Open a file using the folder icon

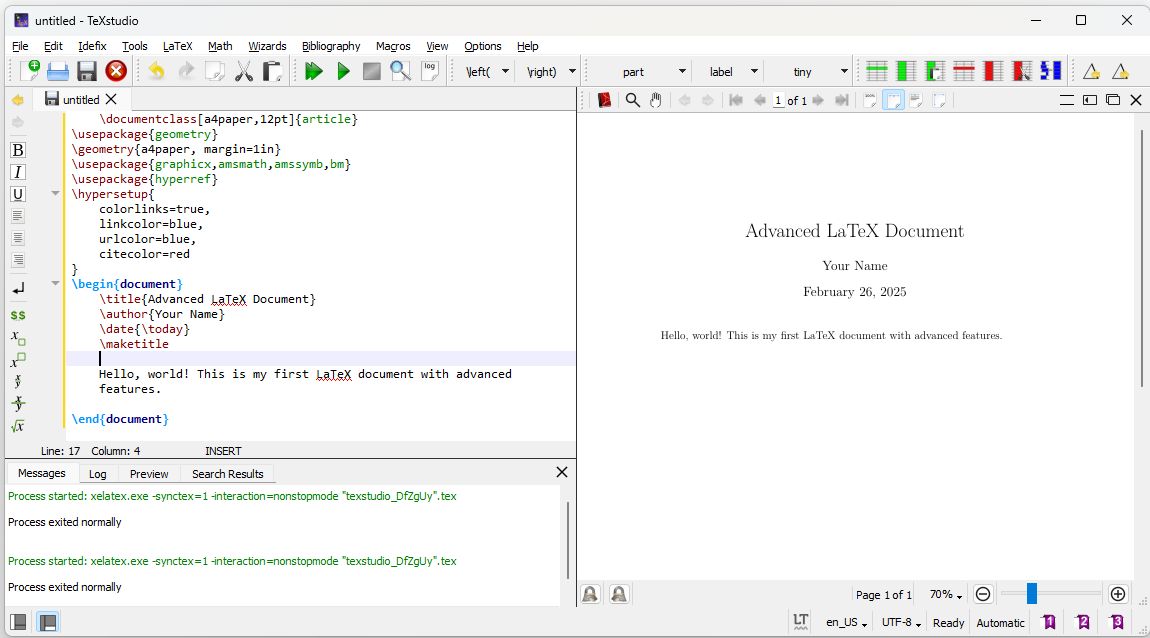[x=58, y=71]
